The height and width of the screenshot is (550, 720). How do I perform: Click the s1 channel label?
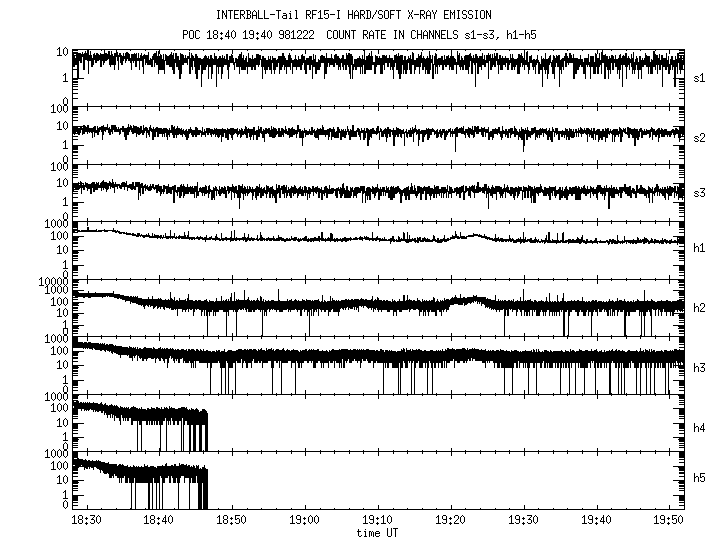click(699, 77)
